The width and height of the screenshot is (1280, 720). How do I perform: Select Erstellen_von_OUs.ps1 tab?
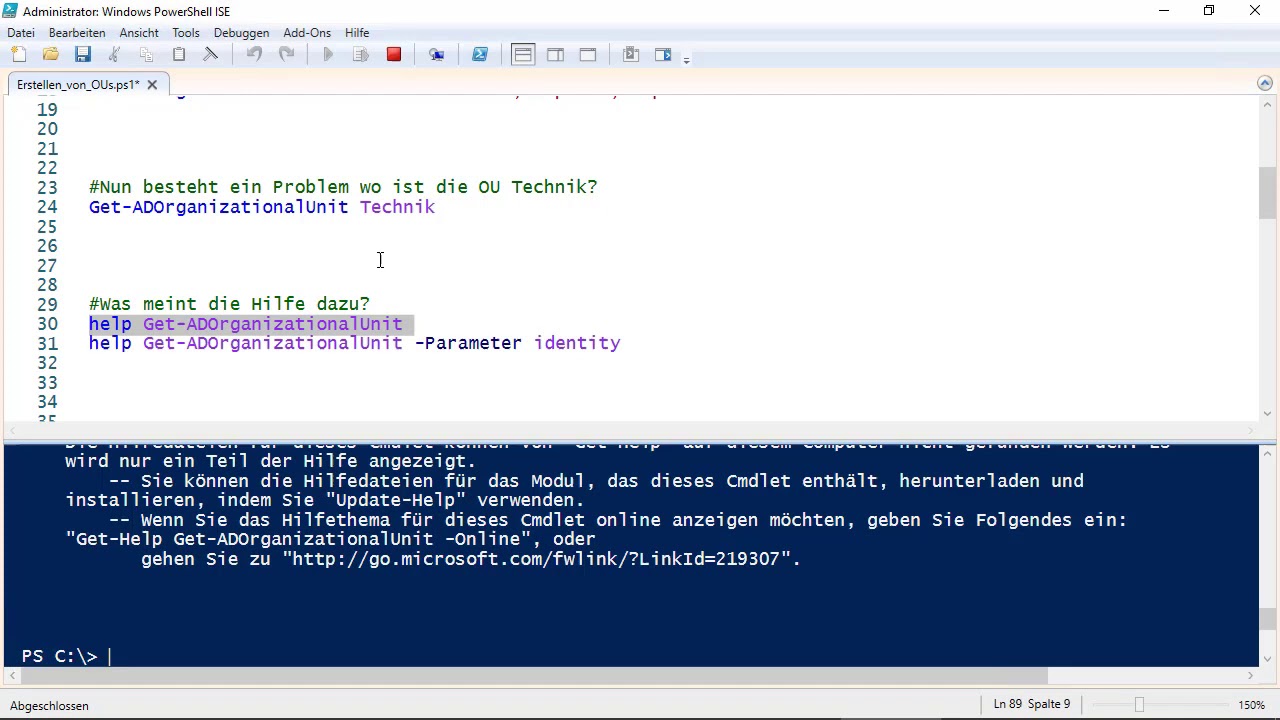point(78,85)
